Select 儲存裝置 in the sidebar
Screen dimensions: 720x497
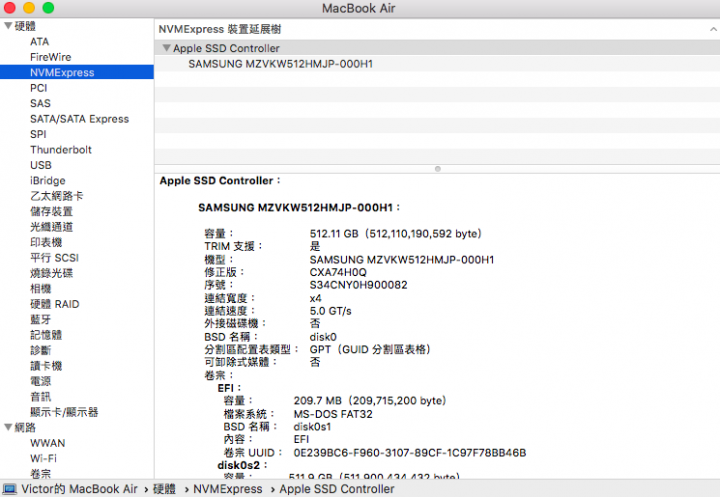[x=51, y=211]
